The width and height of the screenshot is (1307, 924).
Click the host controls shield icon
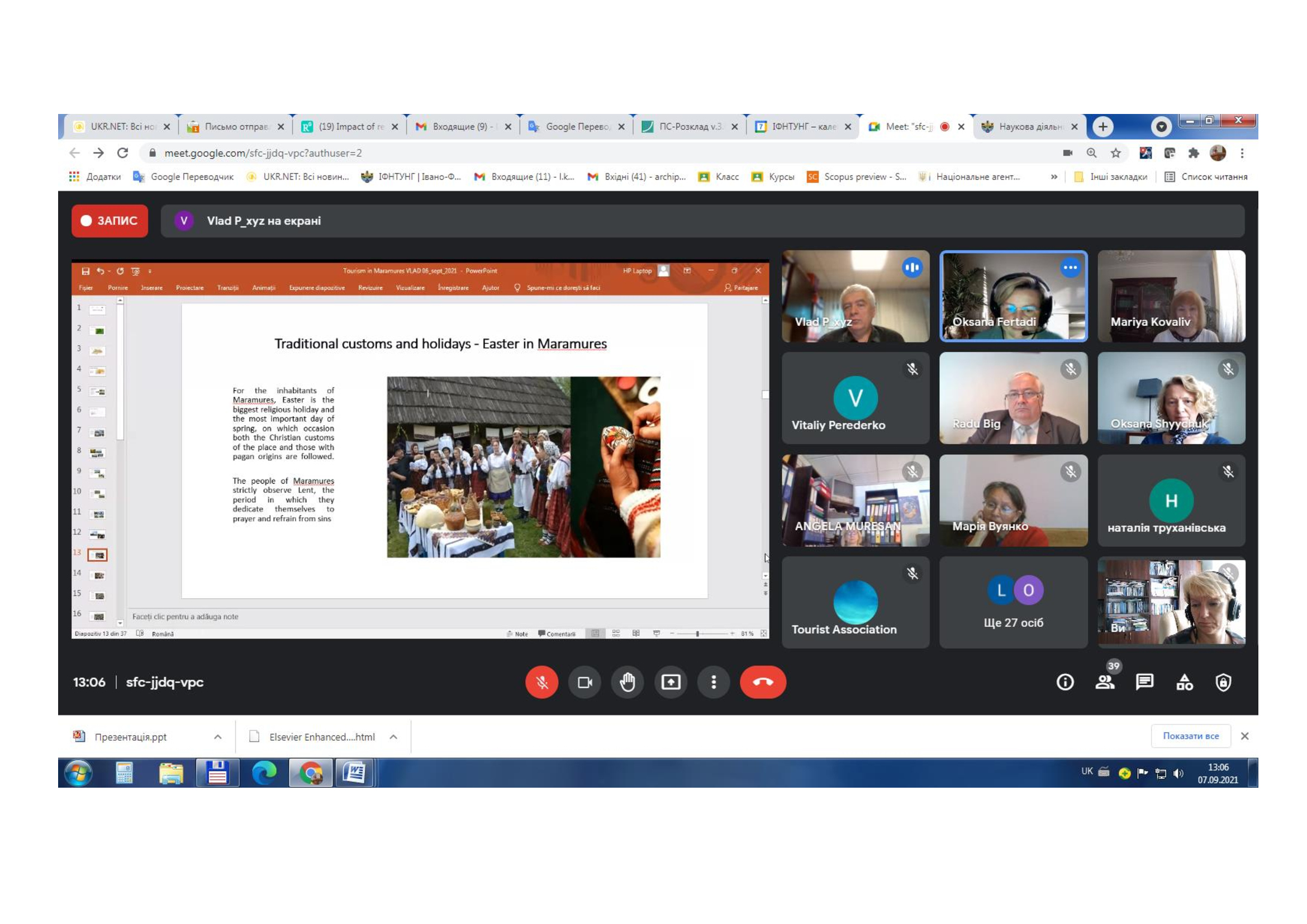point(1223,682)
